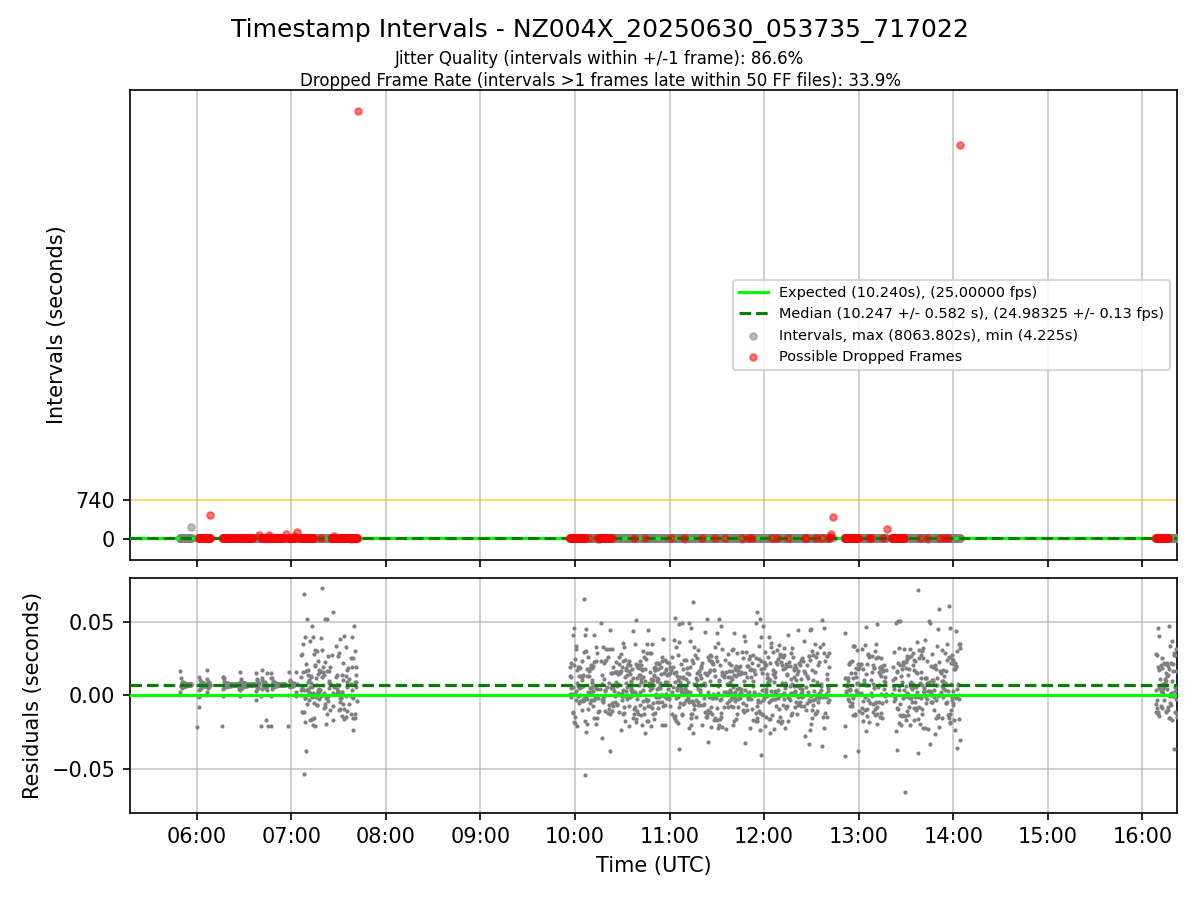Click the '06:00' x-axis tick label
This screenshot has width=1200, height=900.
(196, 834)
